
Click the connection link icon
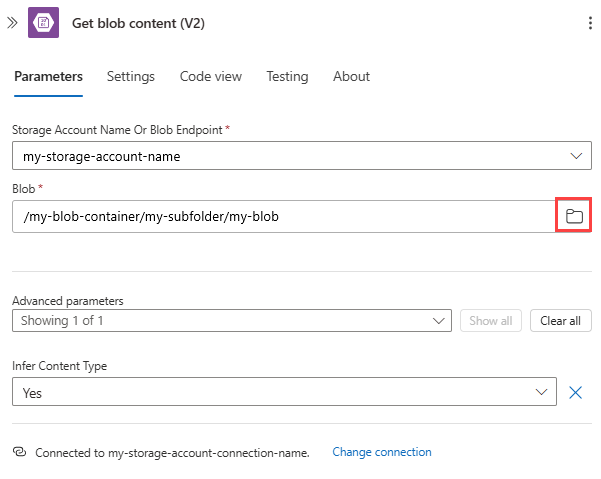tap(19, 452)
